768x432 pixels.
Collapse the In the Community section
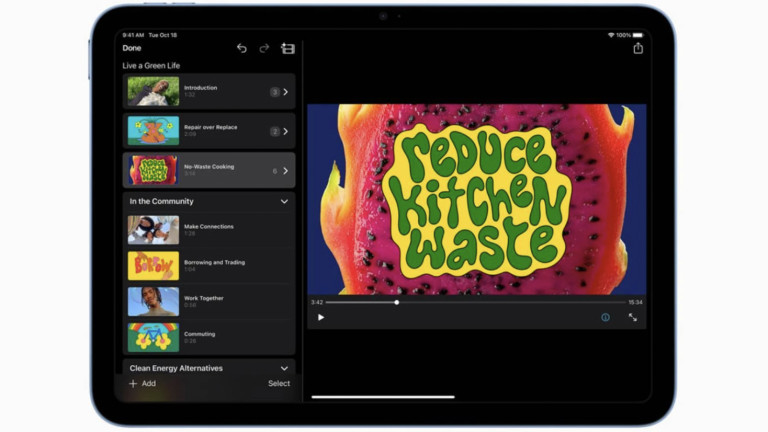coord(284,201)
